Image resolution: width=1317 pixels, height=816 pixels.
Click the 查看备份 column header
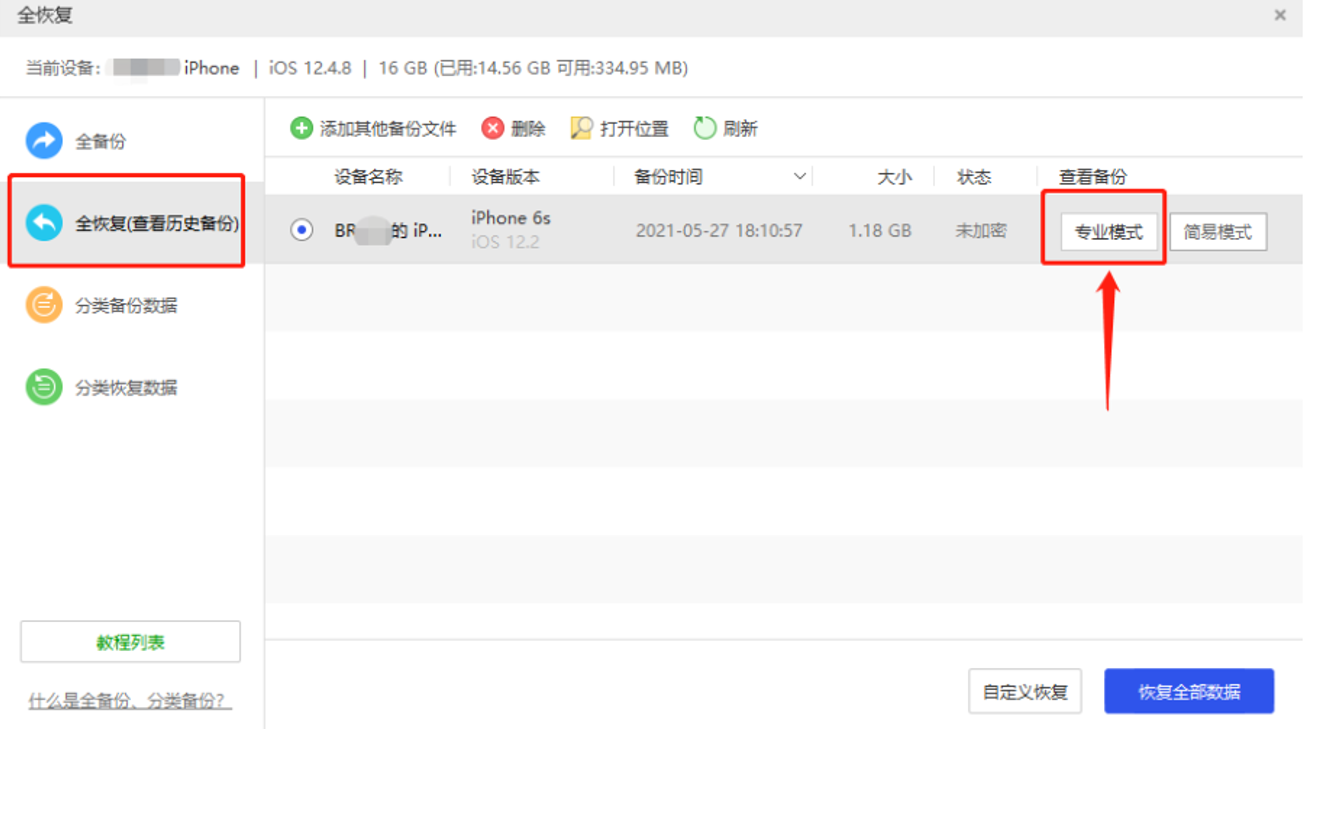click(1093, 177)
